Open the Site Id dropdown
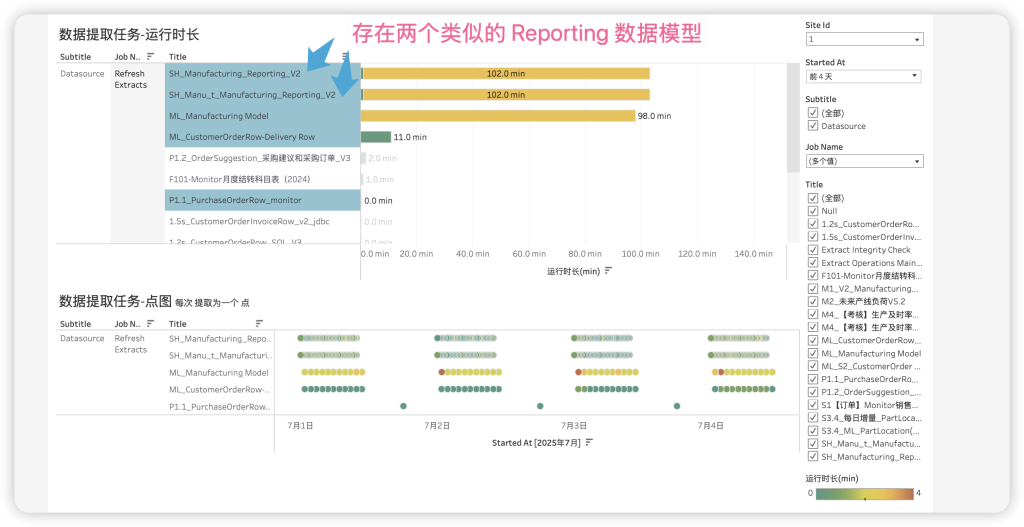 (863, 39)
